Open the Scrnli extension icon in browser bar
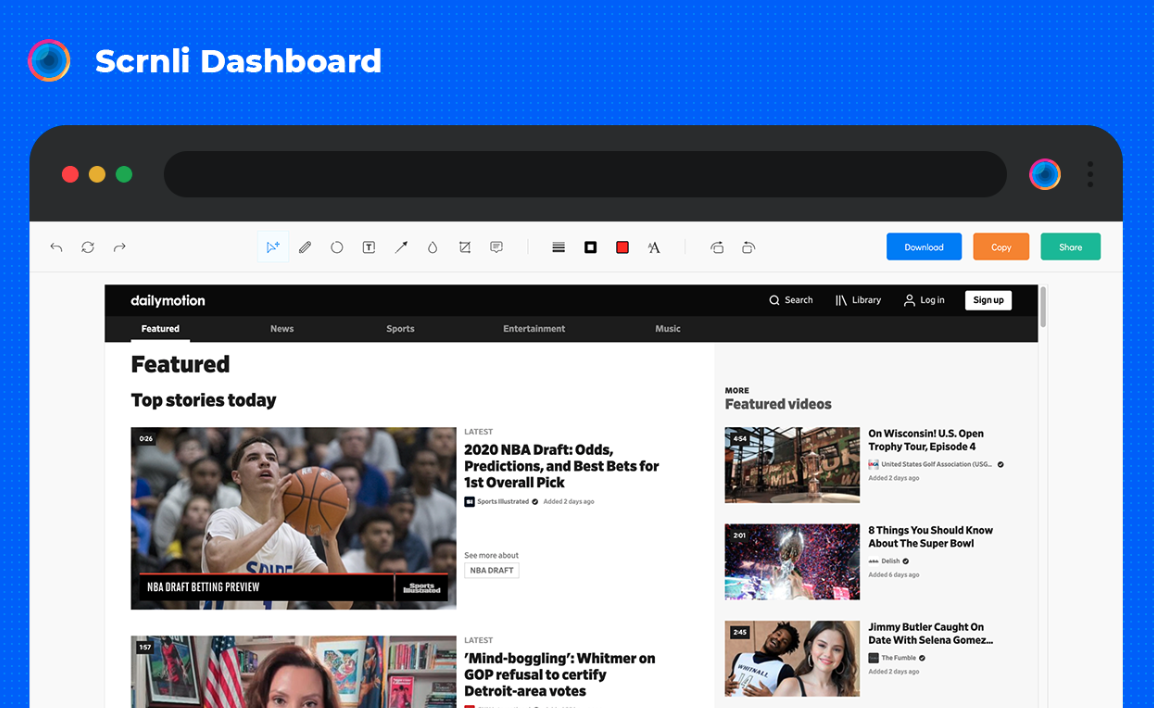The image size is (1154, 708). point(1045,174)
